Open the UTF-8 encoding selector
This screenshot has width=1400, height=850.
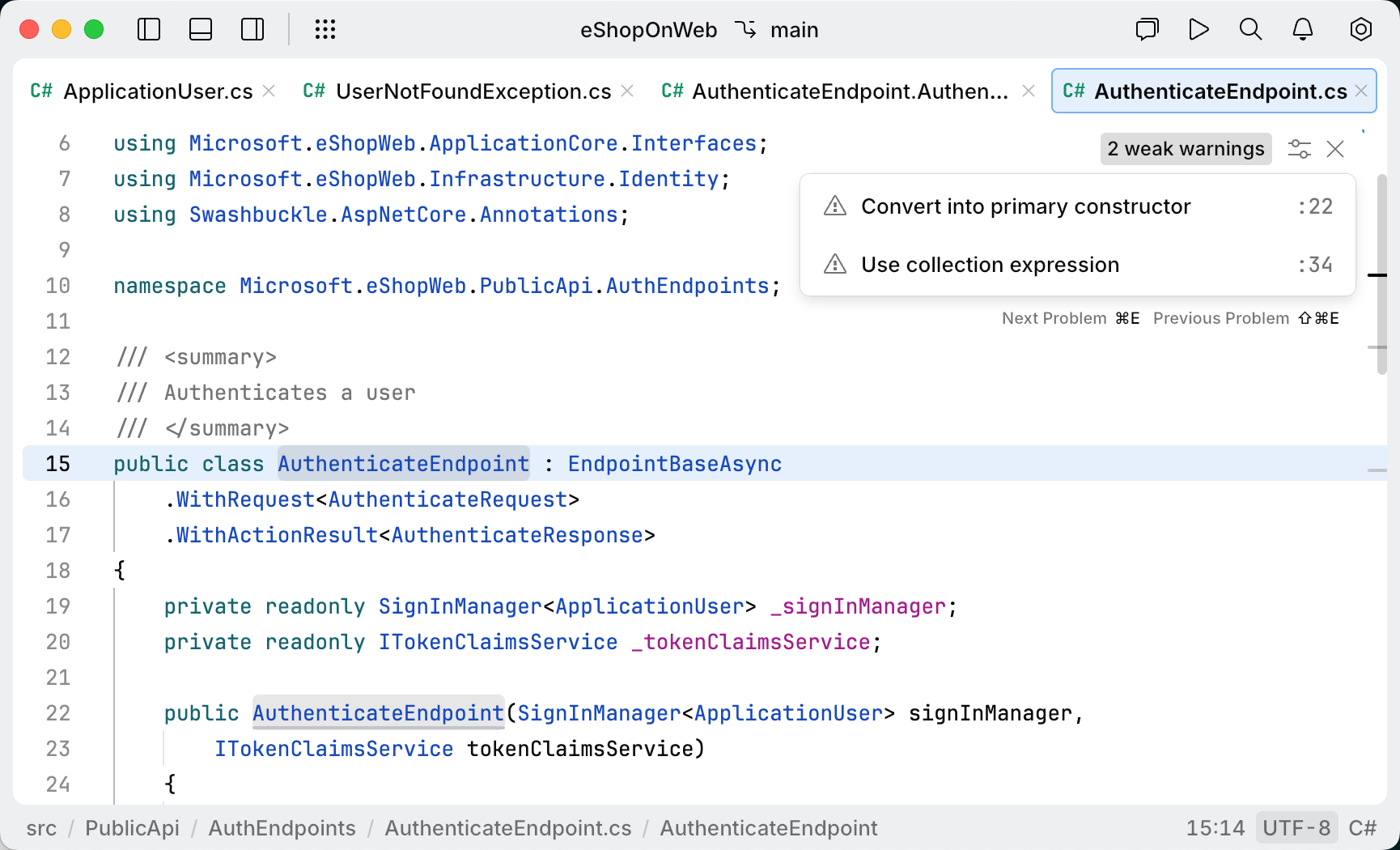point(1296,827)
